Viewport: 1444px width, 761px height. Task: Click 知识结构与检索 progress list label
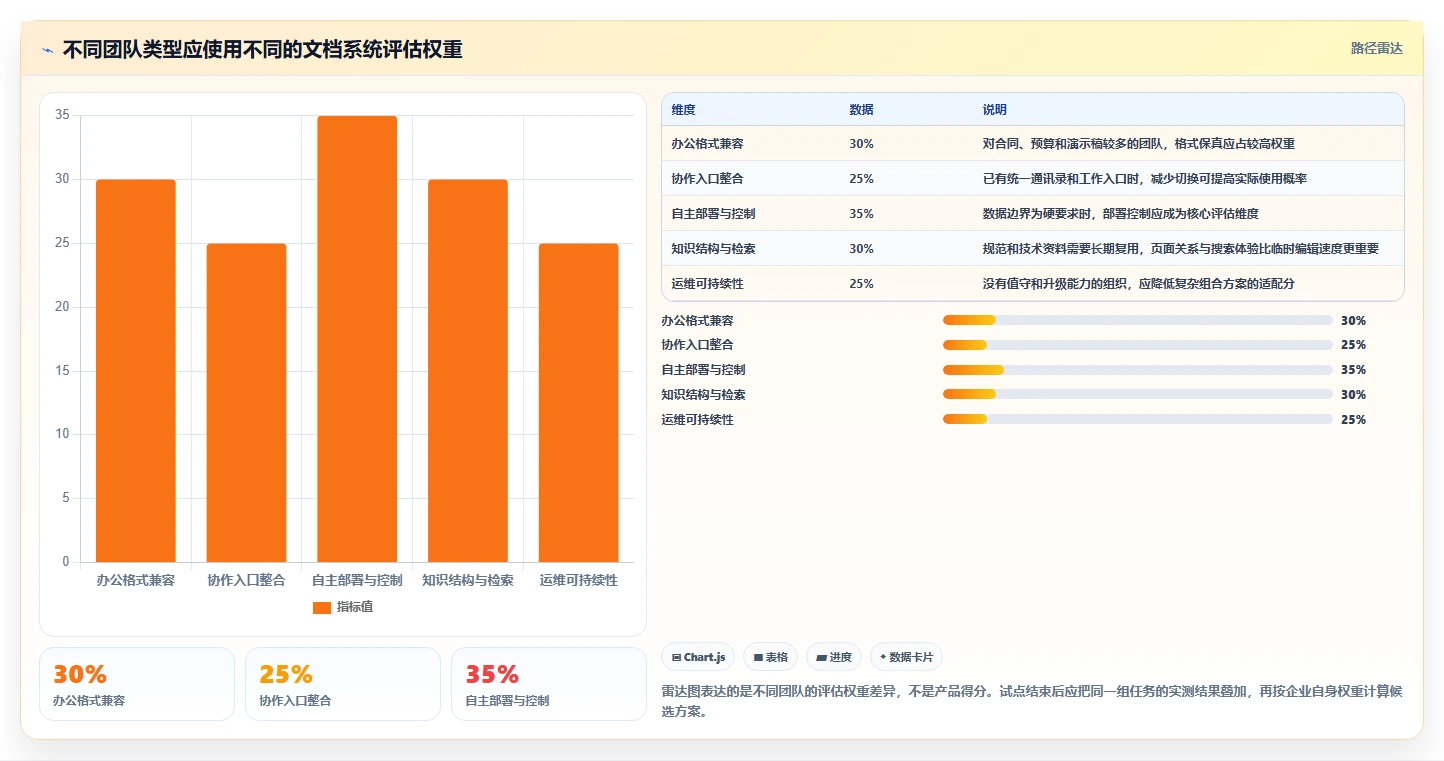click(x=703, y=395)
